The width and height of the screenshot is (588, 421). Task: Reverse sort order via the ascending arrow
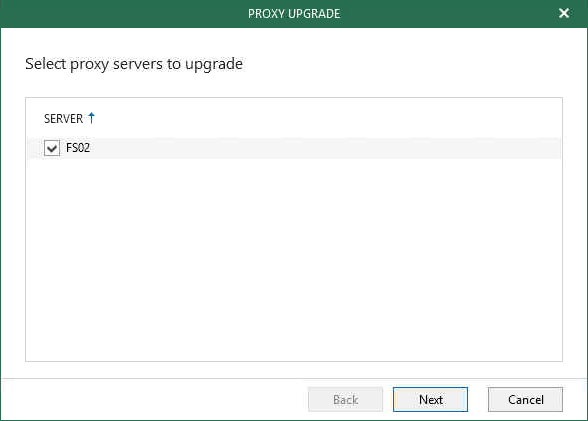(x=91, y=118)
